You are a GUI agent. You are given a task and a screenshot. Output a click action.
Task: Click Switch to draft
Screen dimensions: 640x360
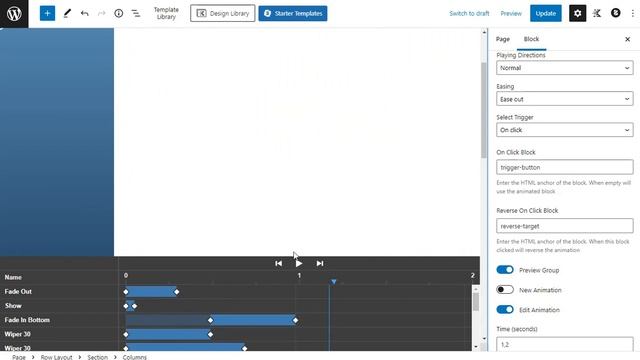[x=469, y=13]
